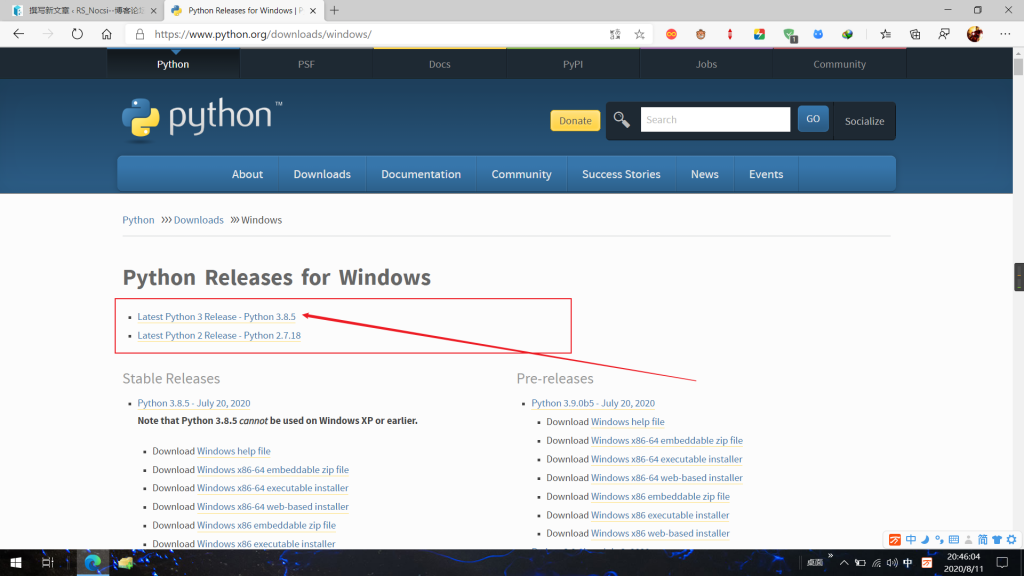Select the PyPI top navigation tab
This screenshot has width=1024, height=576.
coord(573,64)
